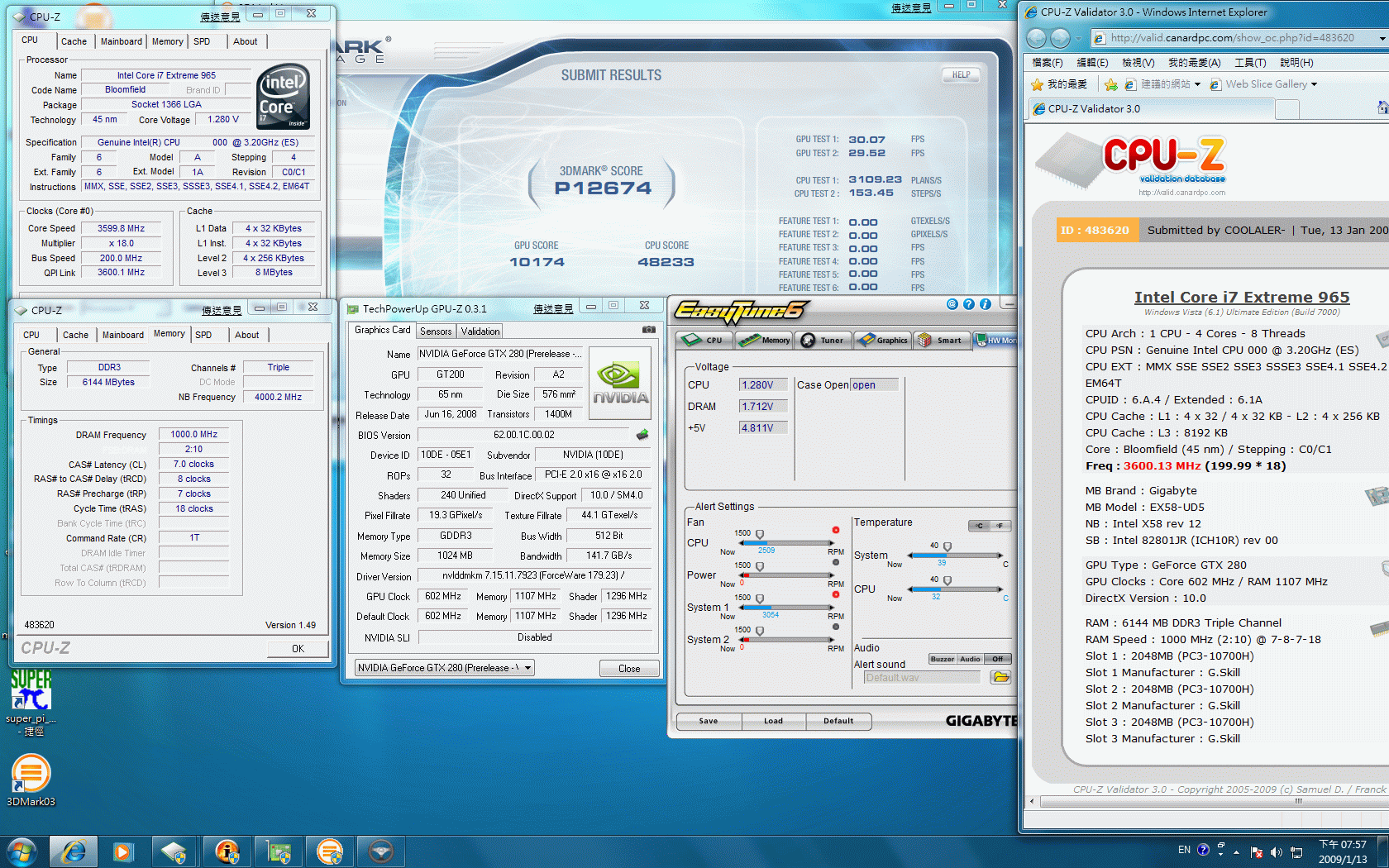The image size is (1389, 868).
Task: Click the HELP button in 3DMark results
Action: coord(961,75)
